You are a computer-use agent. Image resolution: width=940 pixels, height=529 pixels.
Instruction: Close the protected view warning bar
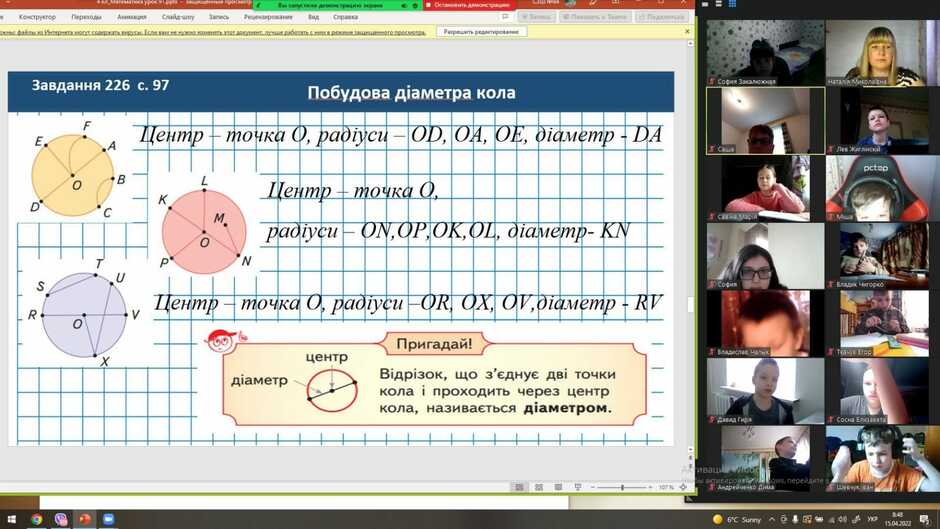click(x=687, y=32)
